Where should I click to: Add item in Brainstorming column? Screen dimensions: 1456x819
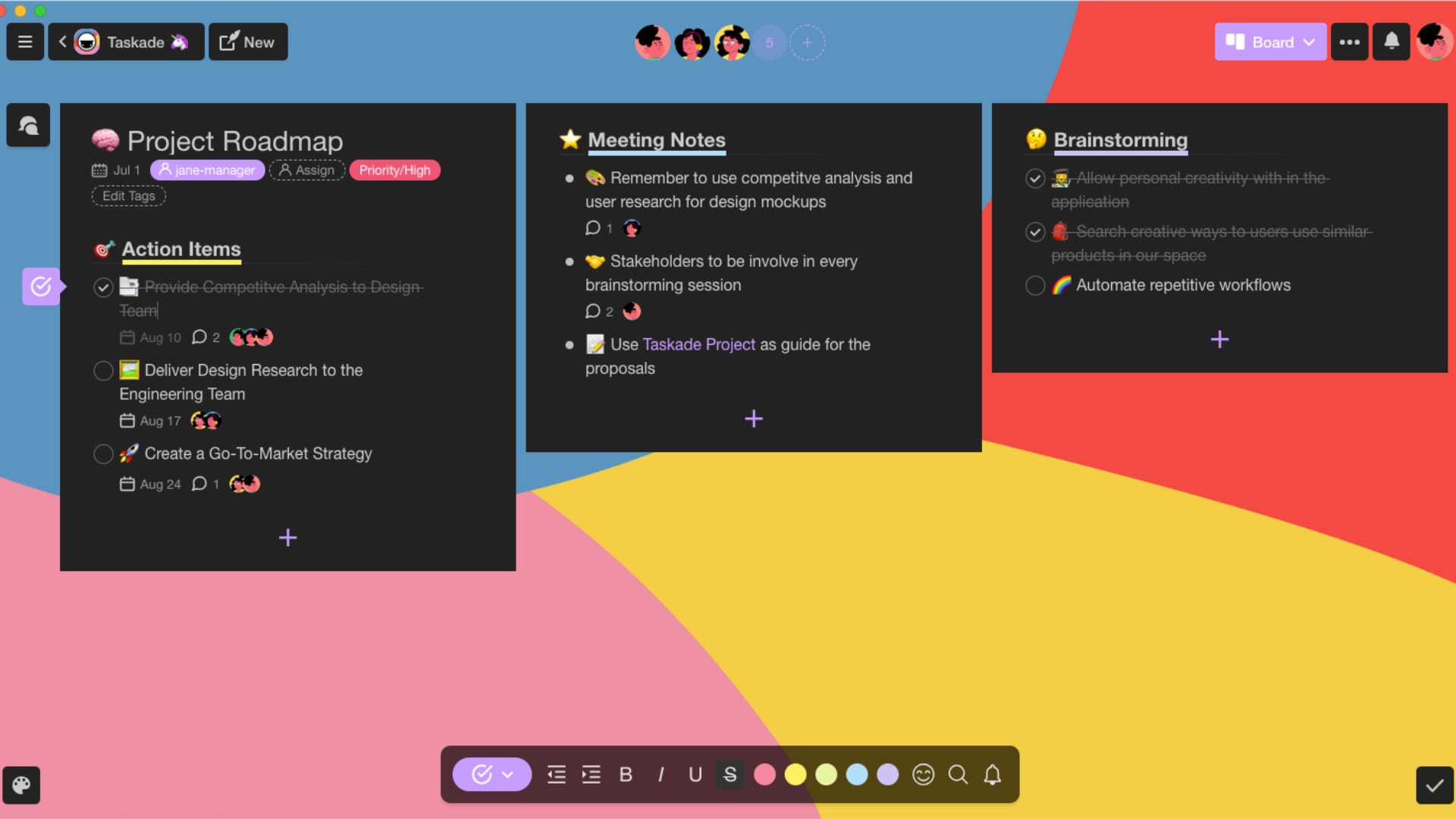click(x=1219, y=339)
